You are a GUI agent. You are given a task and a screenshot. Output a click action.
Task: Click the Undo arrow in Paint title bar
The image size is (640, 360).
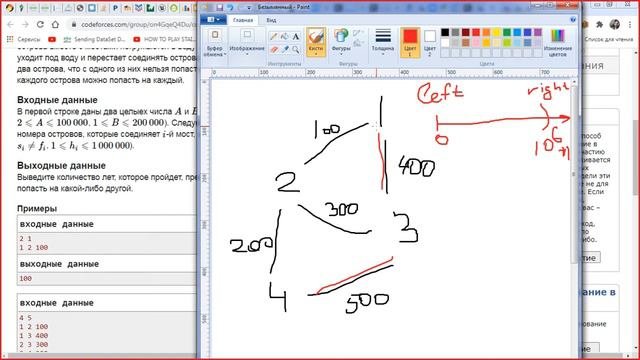click(x=230, y=7)
